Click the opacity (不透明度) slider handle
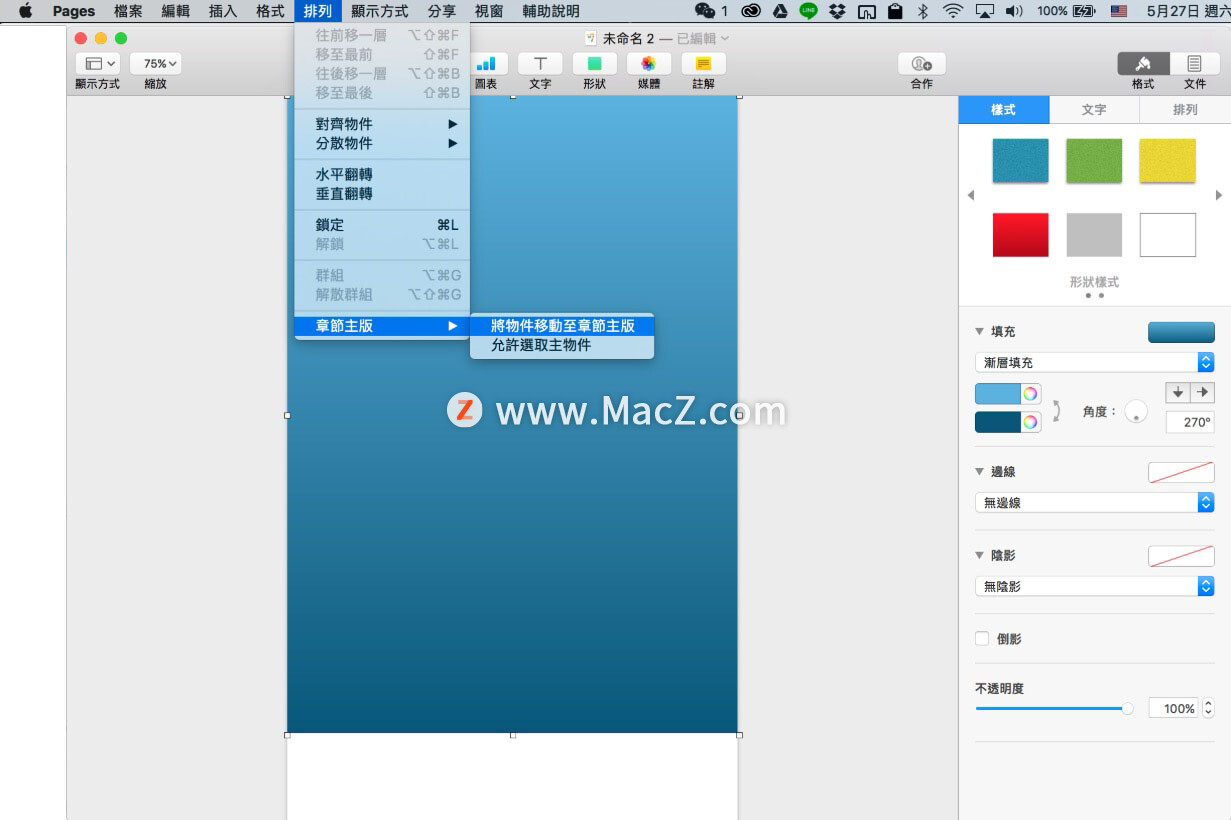The height and width of the screenshot is (820, 1231). point(1127,708)
